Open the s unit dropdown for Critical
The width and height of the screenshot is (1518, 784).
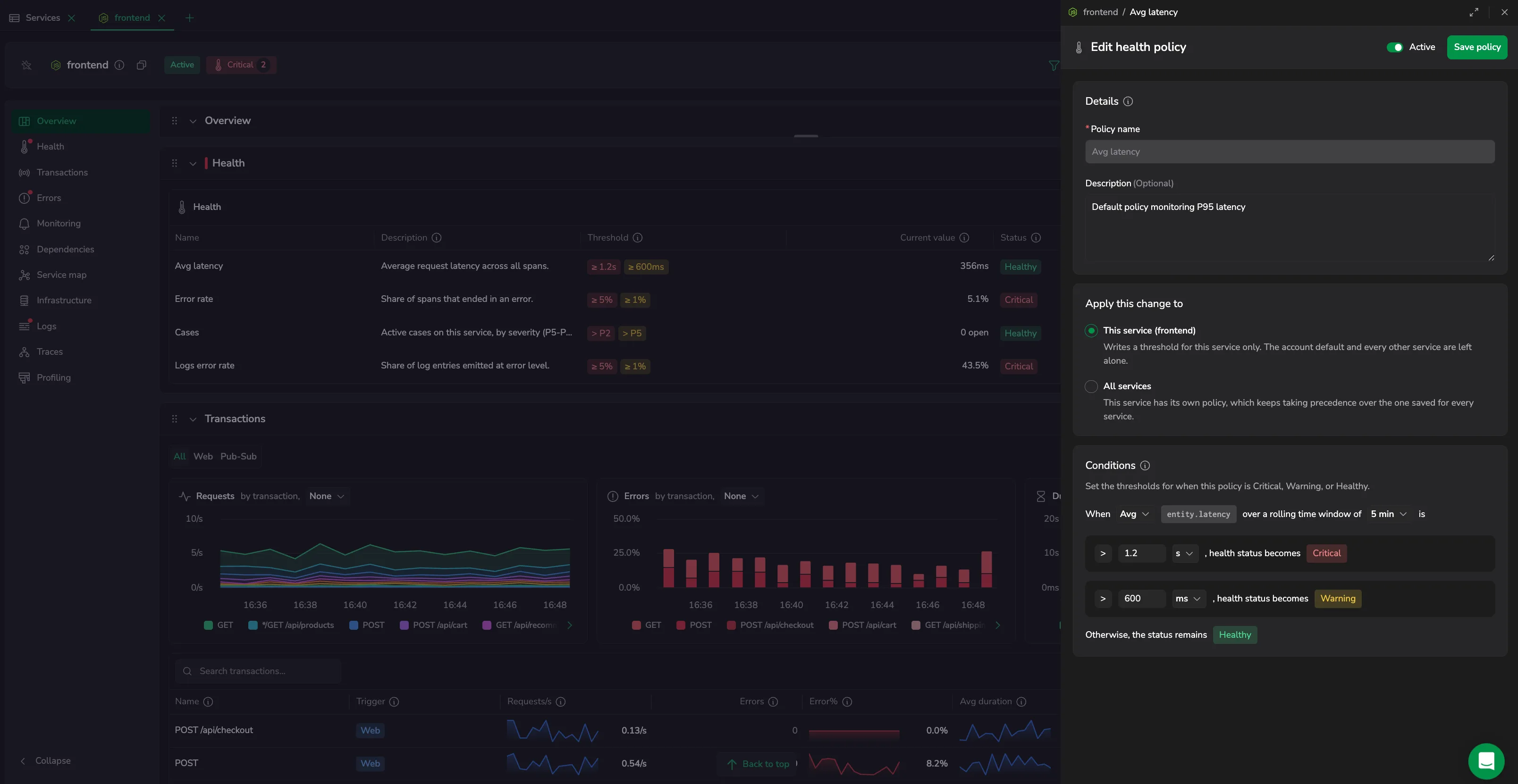tap(1184, 553)
